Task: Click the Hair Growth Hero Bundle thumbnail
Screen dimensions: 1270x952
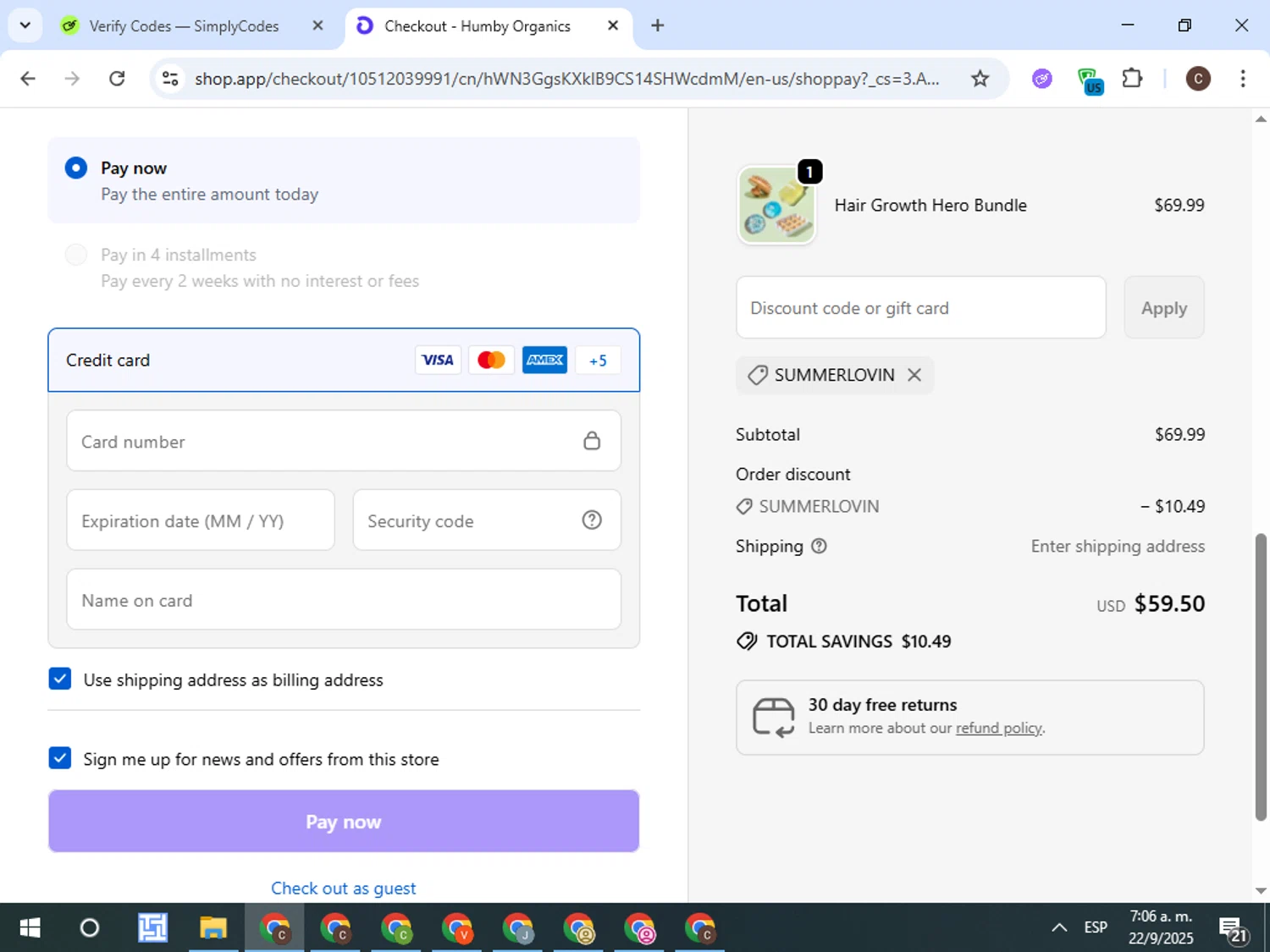Action: point(776,205)
